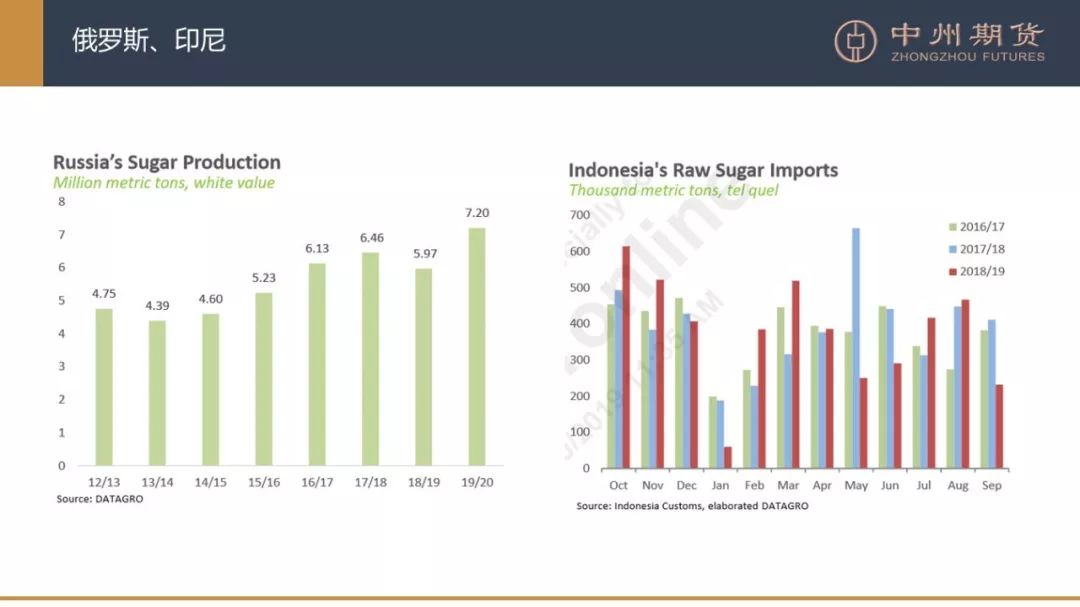Click the red Feb 2018/19 bar
Image resolution: width=1080 pixels, height=607 pixels.
pyautogui.click(x=762, y=399)
